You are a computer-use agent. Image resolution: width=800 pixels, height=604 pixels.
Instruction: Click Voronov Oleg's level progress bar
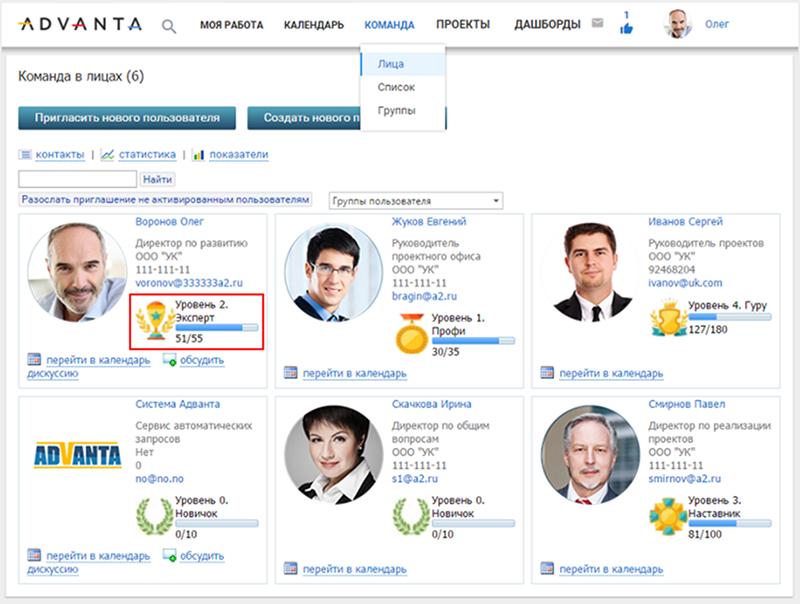216,327
